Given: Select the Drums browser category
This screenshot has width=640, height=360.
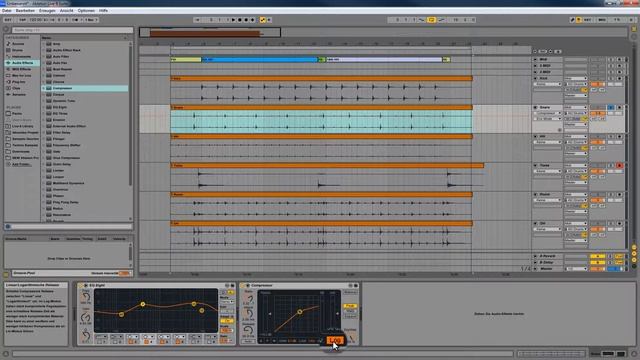Looking at the screenshot, I should click(17, 50).
